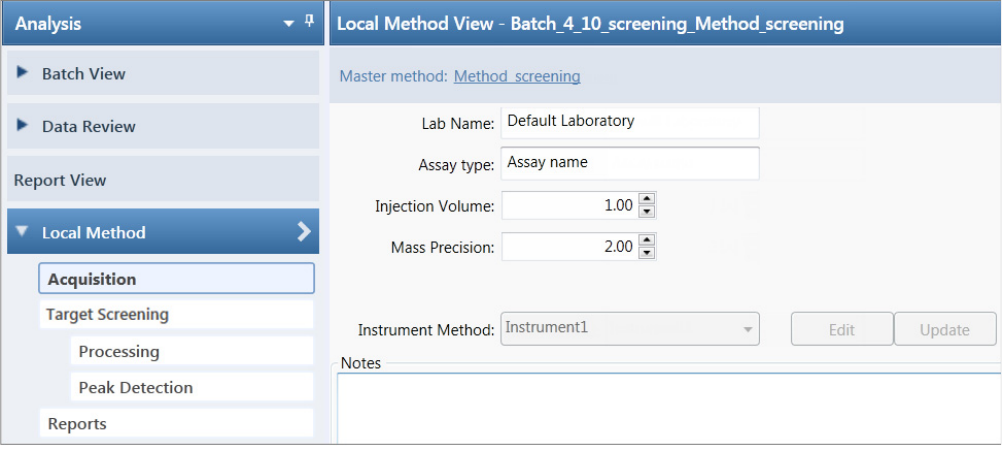Increase the Injection Volume value
Screen dimensions: 1002x449
point(647,200)
